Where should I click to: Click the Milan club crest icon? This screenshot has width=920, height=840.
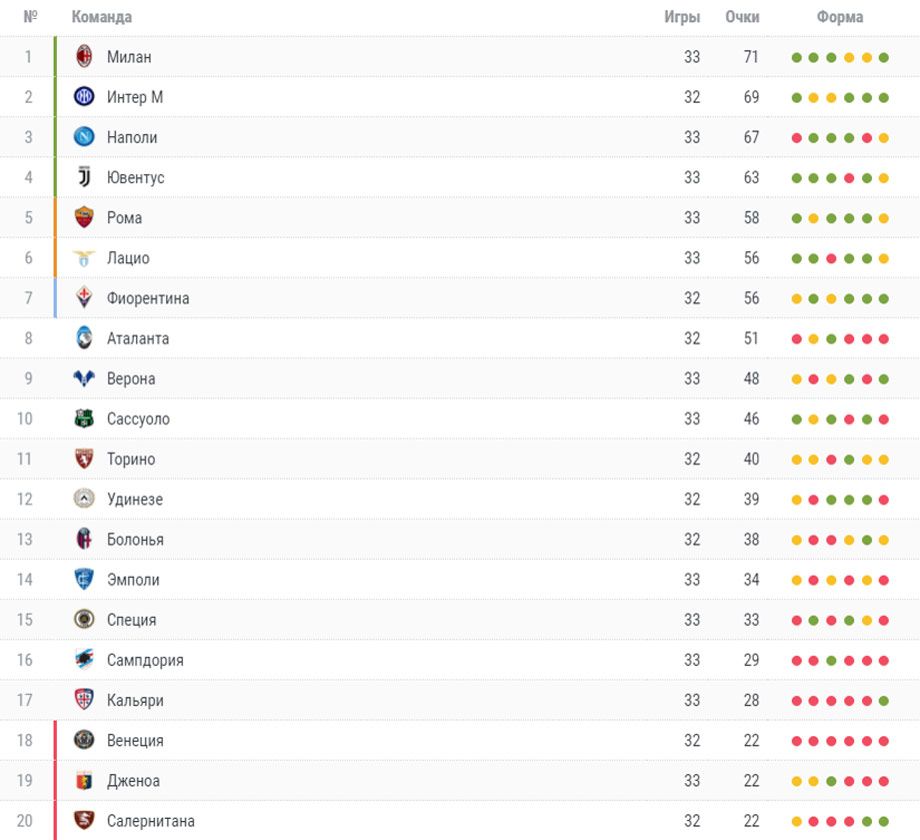[x=84, y=56]
